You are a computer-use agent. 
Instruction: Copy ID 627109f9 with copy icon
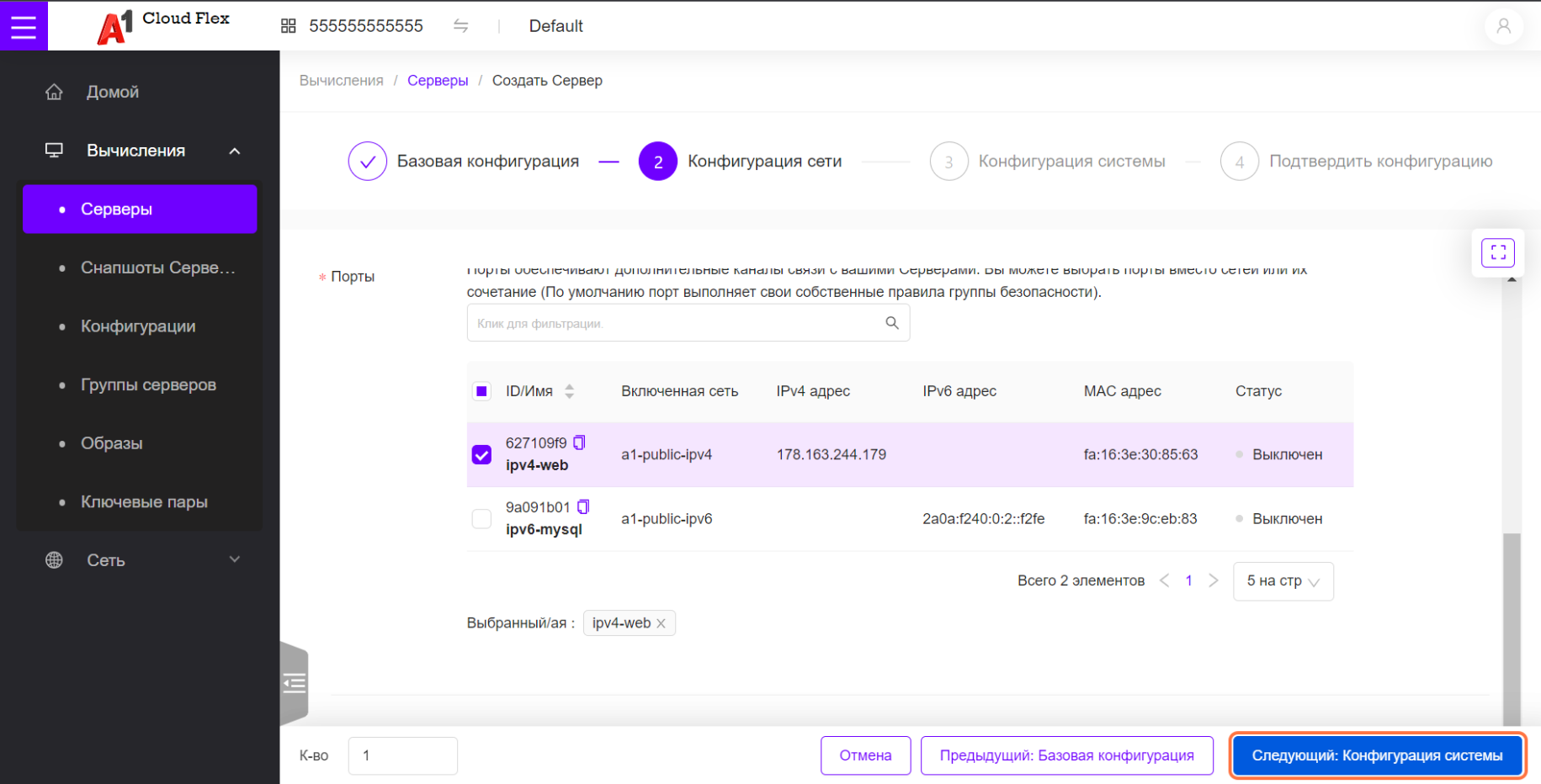579,442
